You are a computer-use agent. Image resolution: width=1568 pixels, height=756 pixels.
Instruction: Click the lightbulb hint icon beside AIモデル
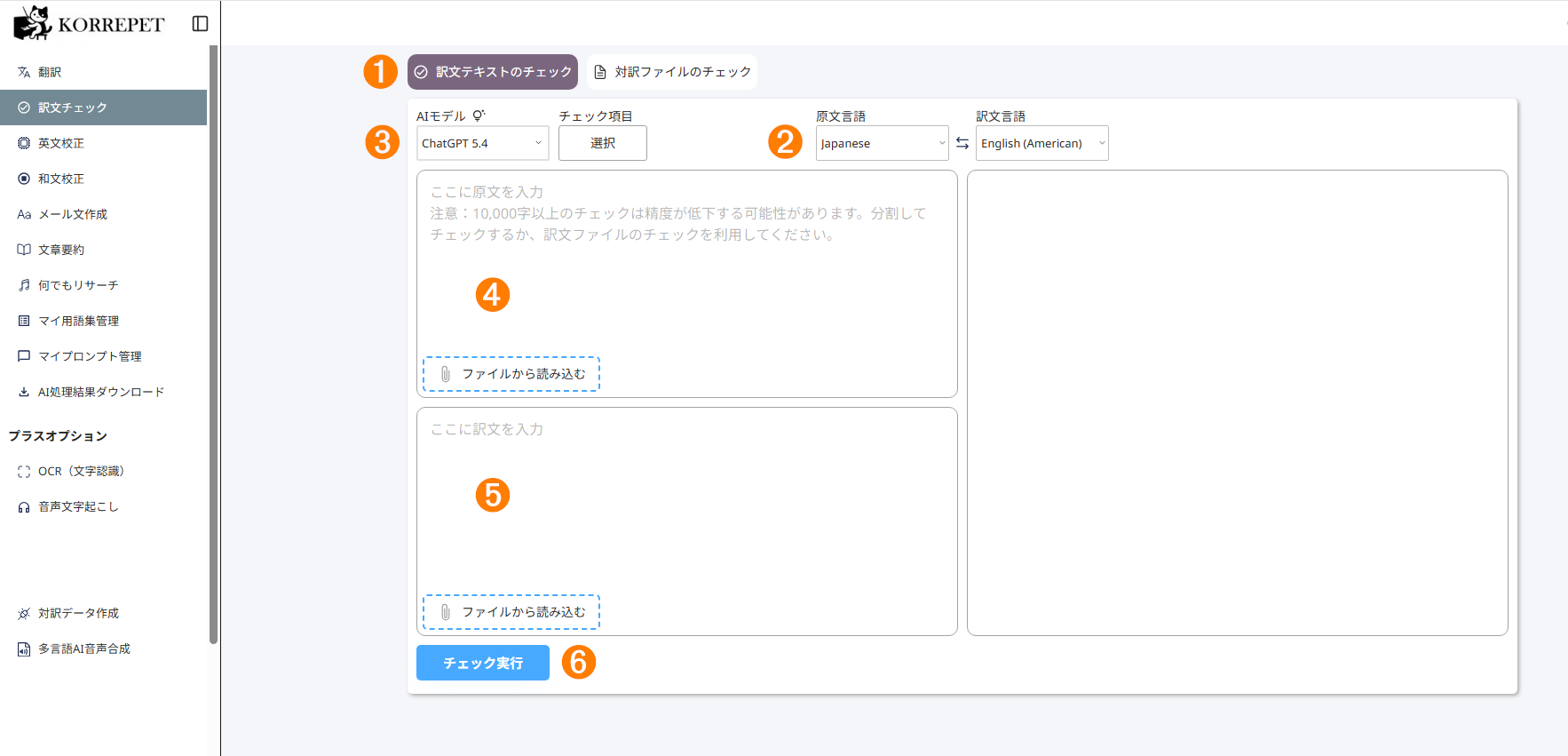(x=479, y=115)
